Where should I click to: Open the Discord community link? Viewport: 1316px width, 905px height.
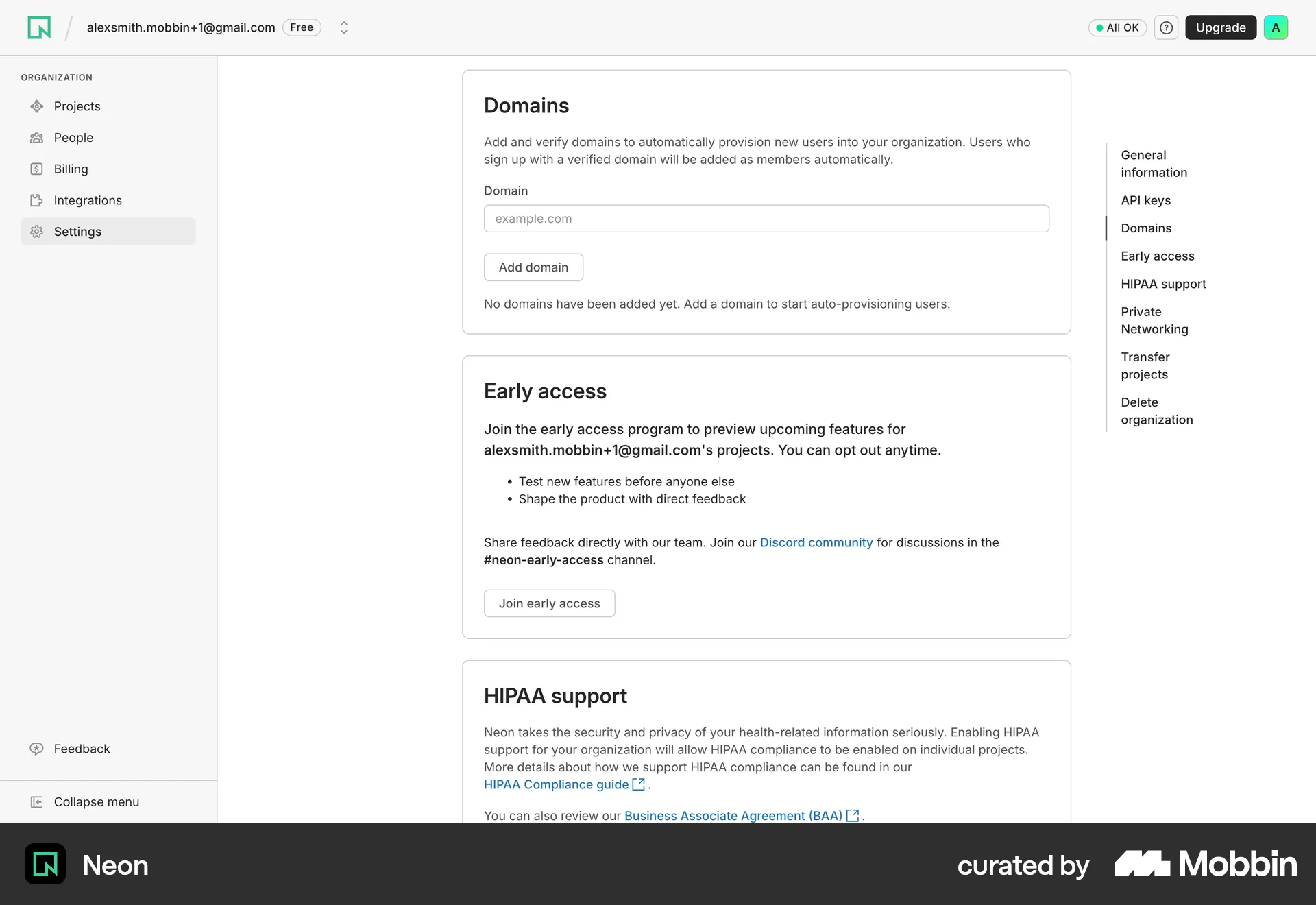[816, 542]
